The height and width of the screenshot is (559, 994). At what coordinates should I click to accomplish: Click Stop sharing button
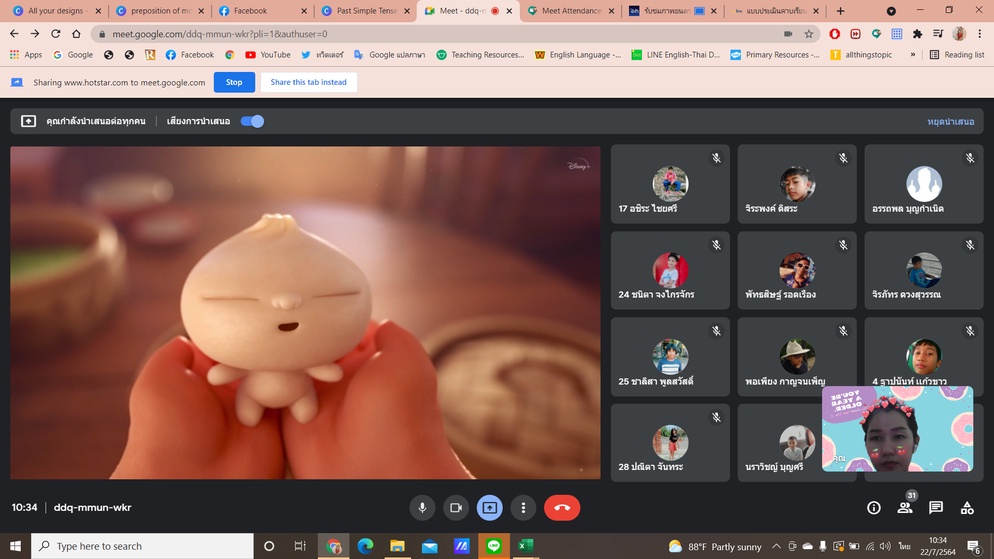[234, 82]
